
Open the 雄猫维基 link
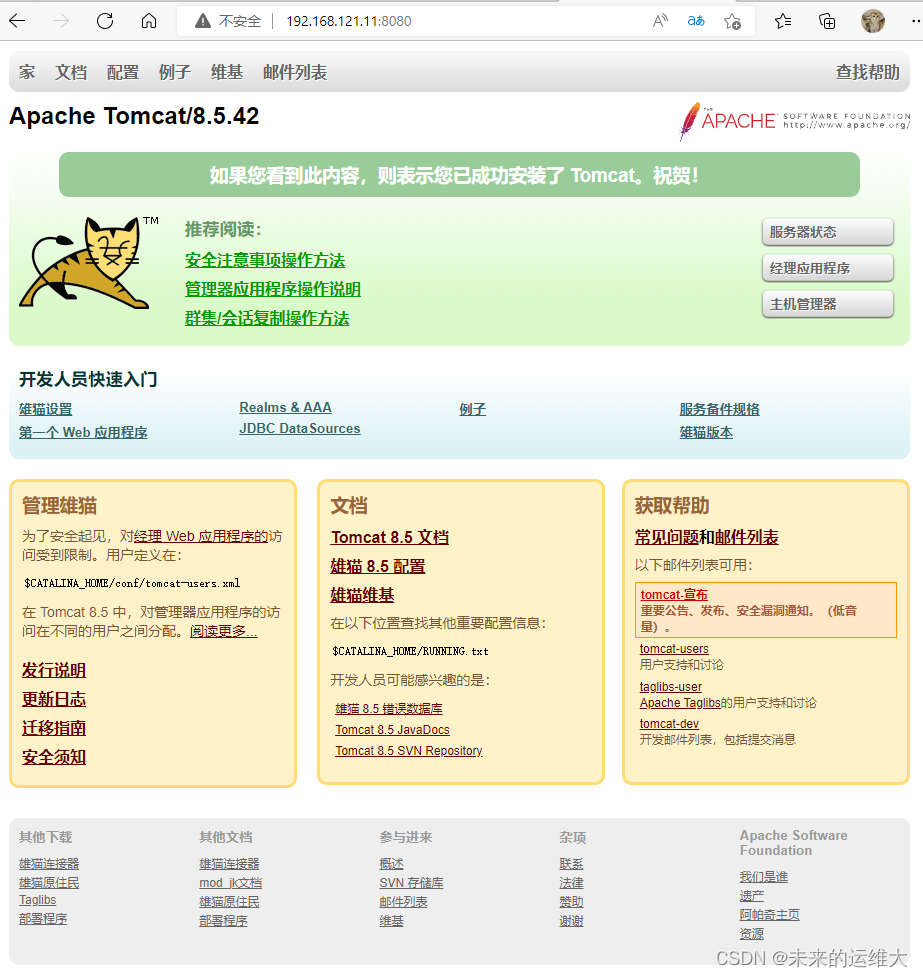tap(362, 595)
